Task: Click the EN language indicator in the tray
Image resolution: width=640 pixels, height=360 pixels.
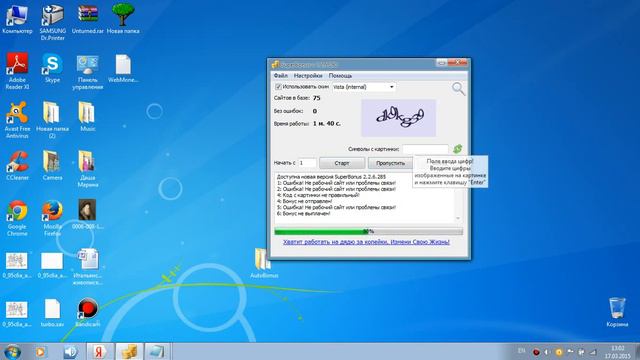Action: [521, 351]
